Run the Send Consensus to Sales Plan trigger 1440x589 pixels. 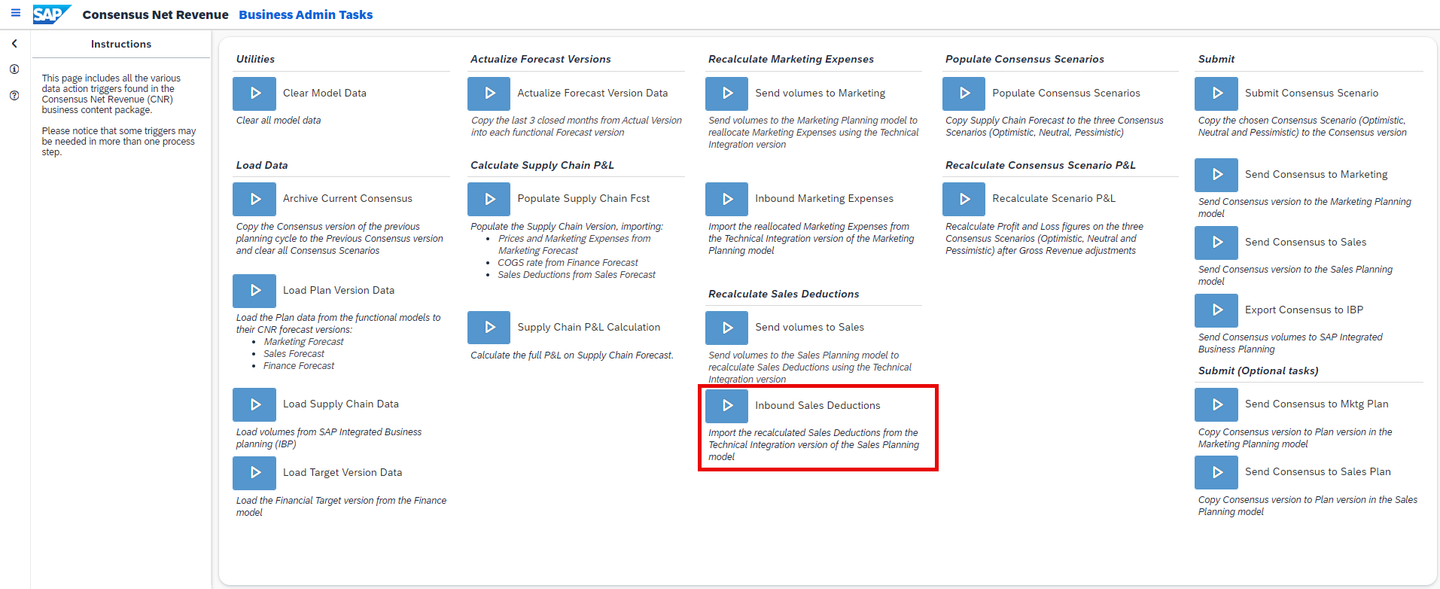click(1217, 472)
